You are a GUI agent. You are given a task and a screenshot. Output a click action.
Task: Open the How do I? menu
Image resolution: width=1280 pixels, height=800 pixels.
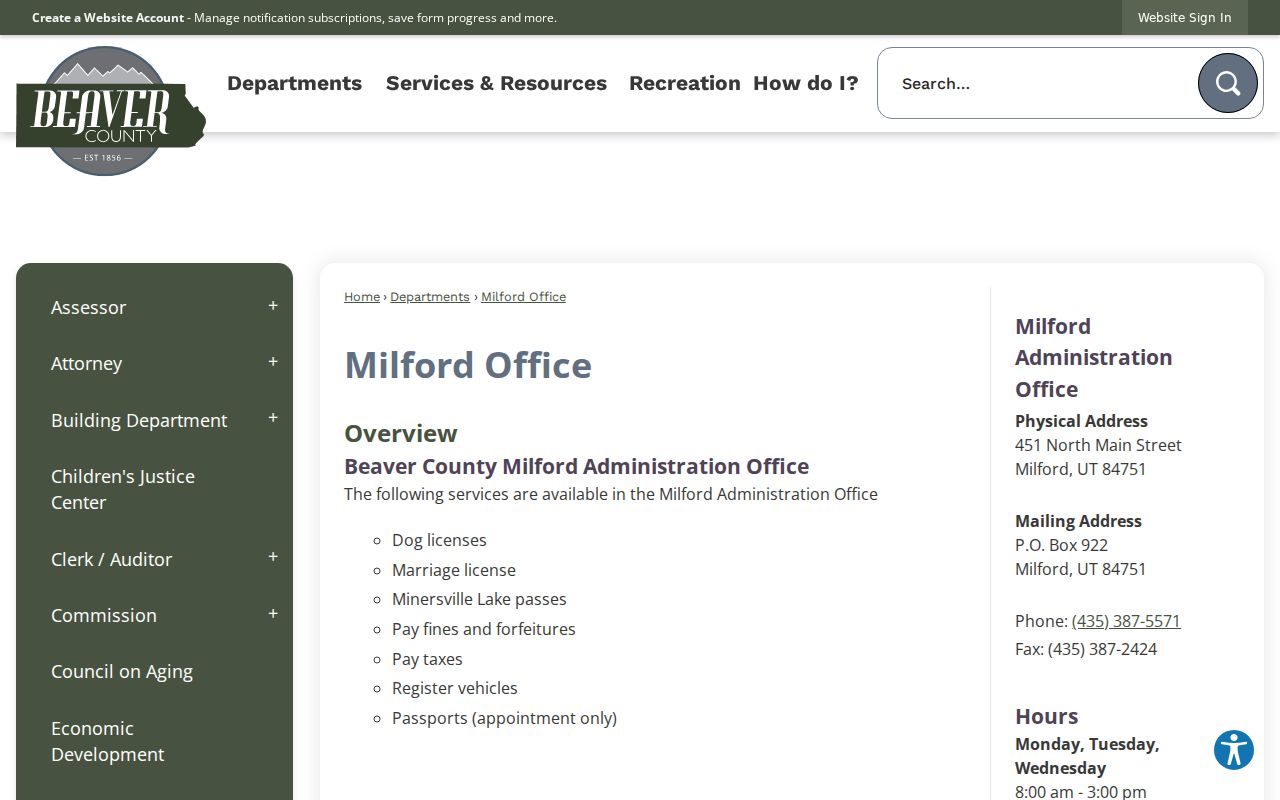point(806,83)
